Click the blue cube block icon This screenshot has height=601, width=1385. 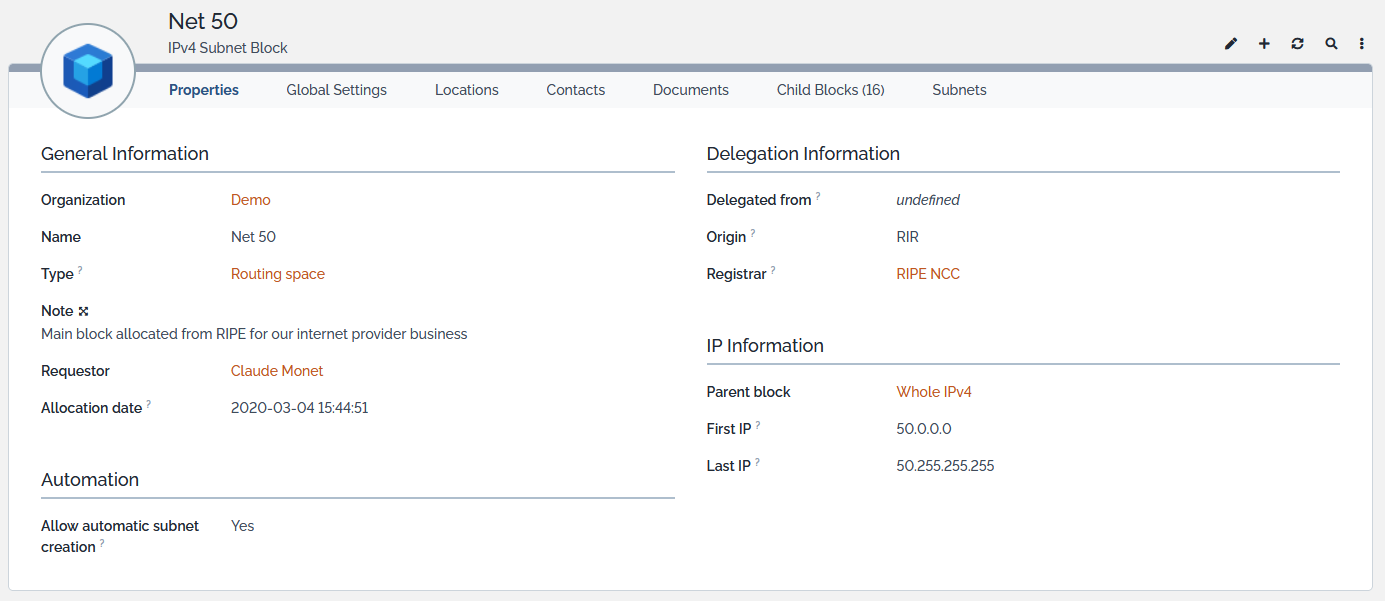(x=88, y=71)
